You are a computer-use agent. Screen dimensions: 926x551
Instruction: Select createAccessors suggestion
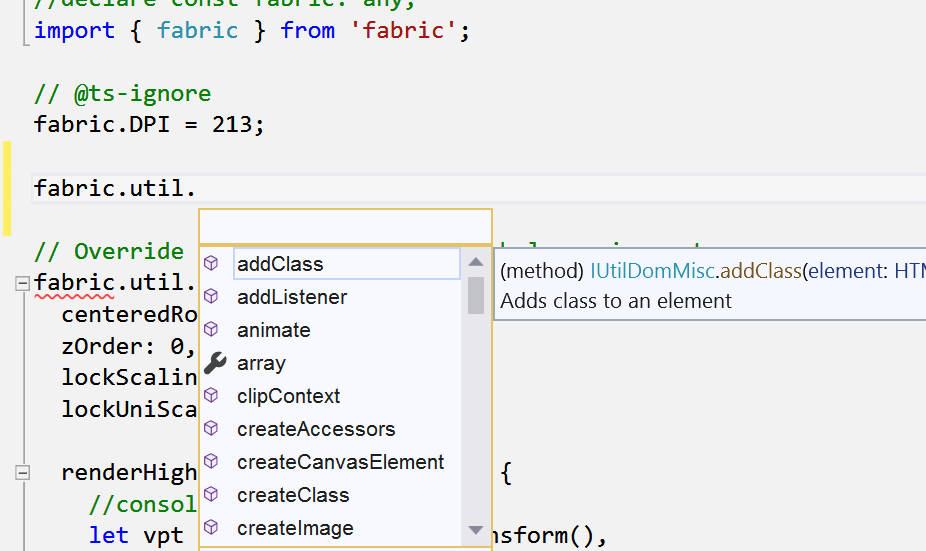pos(316,429)
